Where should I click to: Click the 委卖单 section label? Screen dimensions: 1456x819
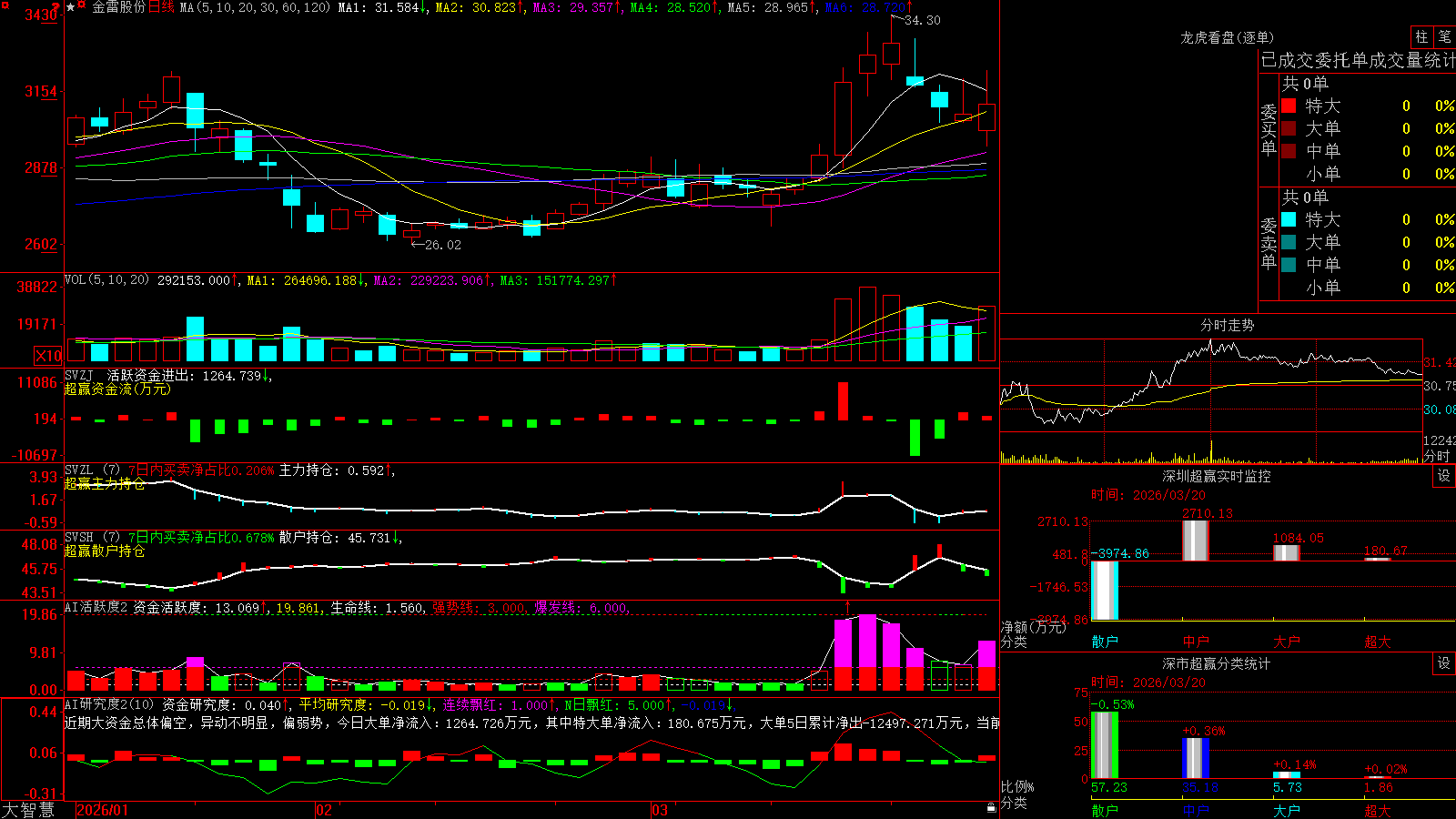tap(1269, 242)
